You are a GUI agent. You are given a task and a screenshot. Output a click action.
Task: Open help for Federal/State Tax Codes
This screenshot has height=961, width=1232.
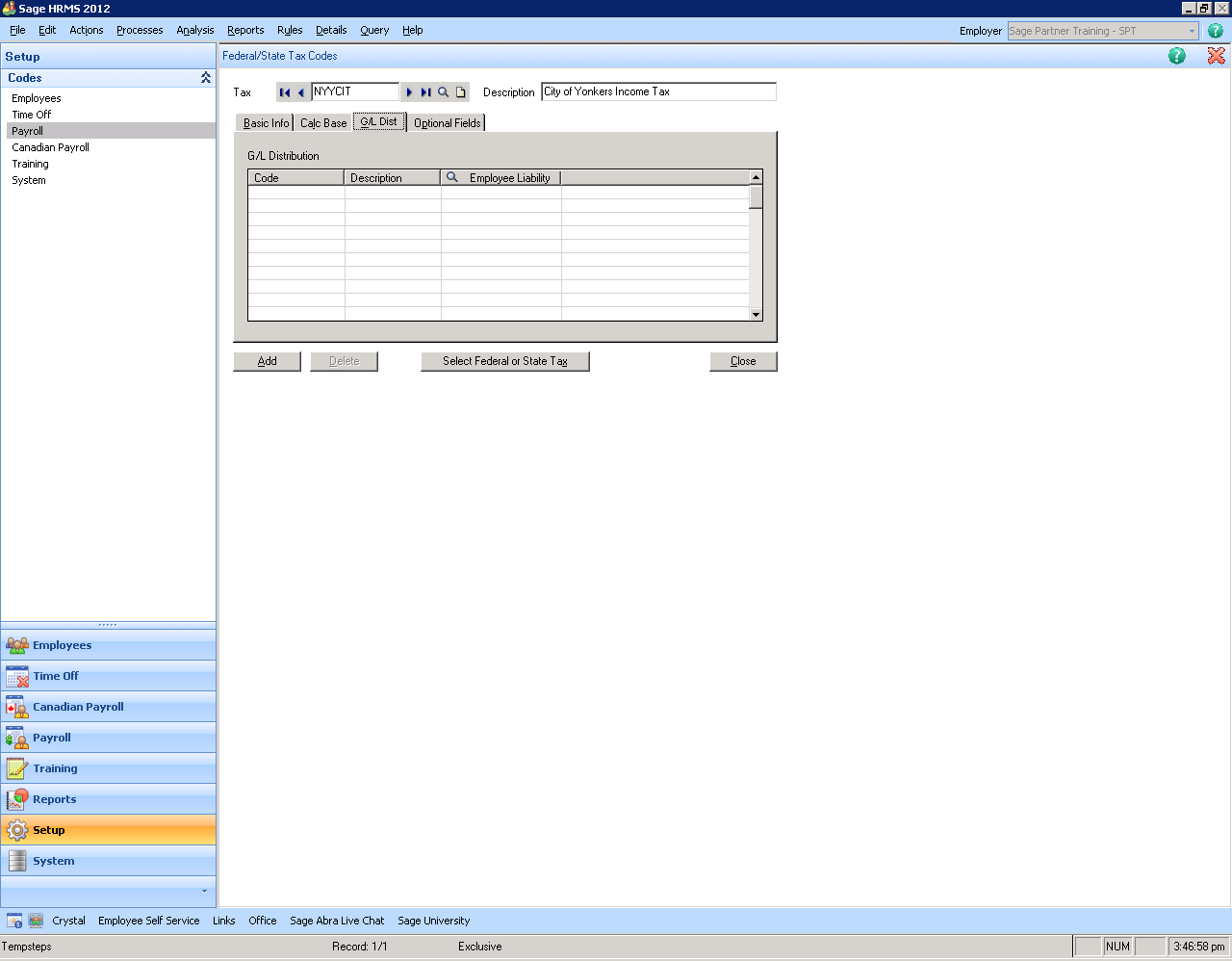pos(1176,56)
